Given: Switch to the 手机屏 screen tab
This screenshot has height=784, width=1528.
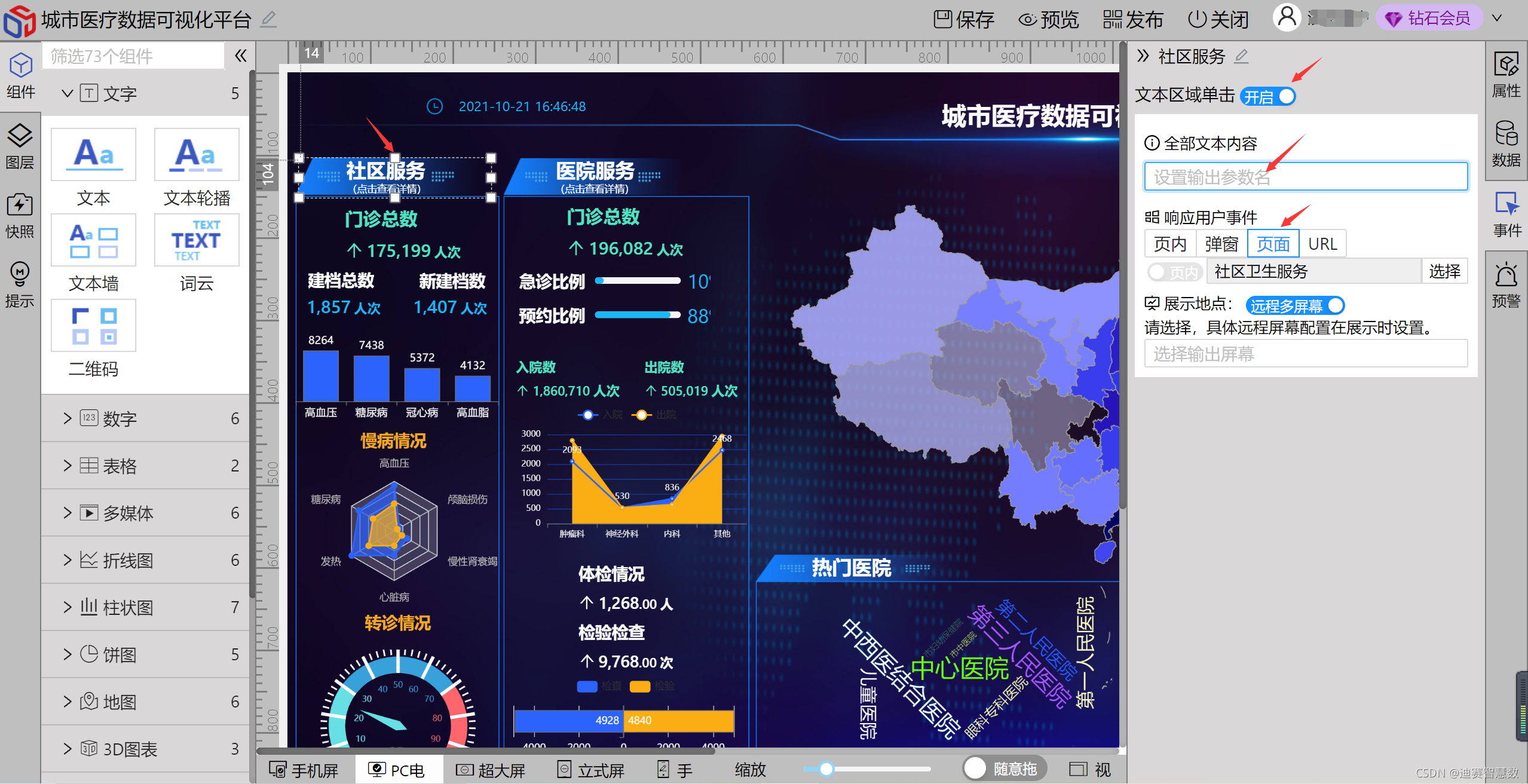Looking at the screenshot, I should click(304, 770).
